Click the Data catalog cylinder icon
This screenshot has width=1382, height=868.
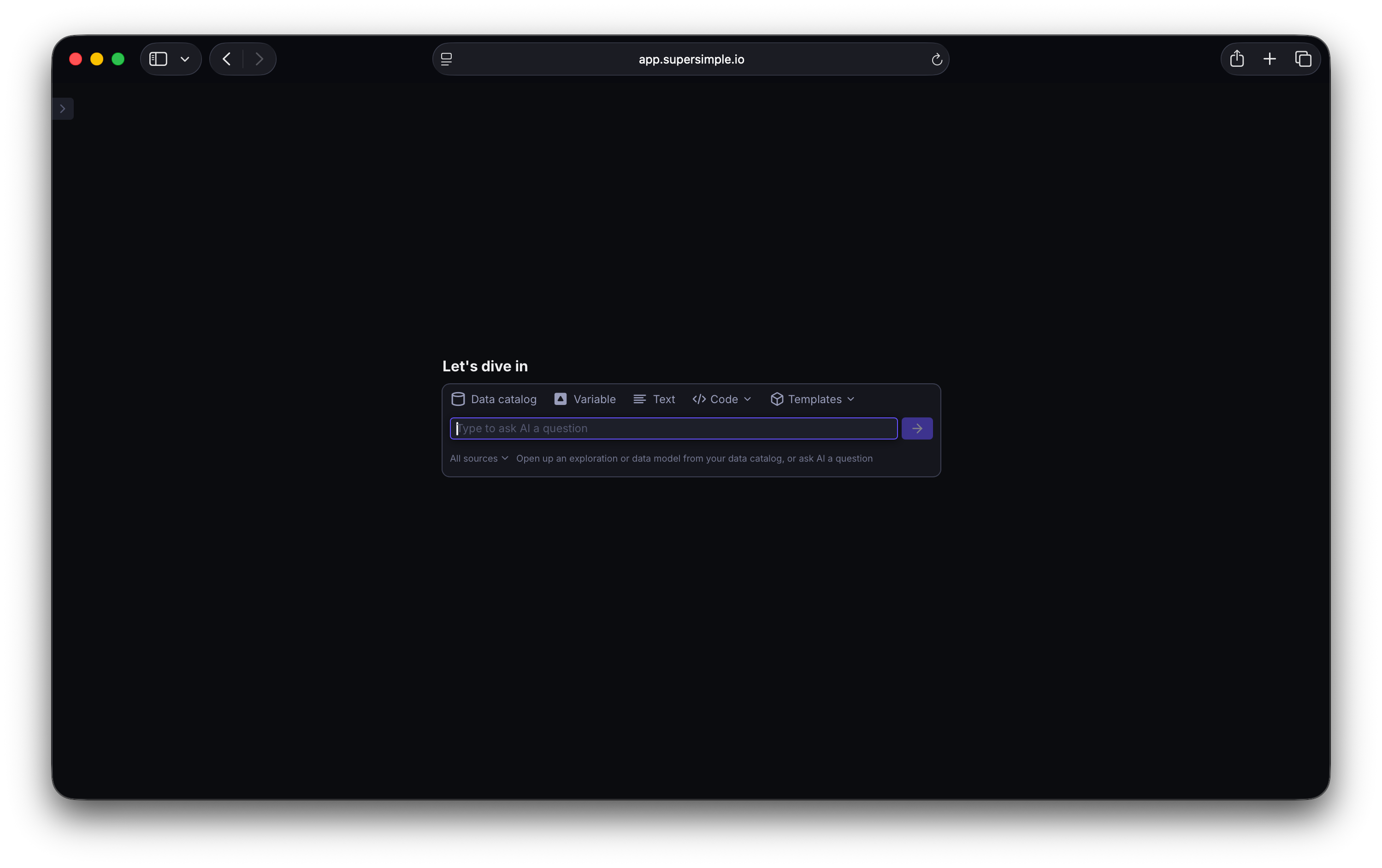(458, 399)
